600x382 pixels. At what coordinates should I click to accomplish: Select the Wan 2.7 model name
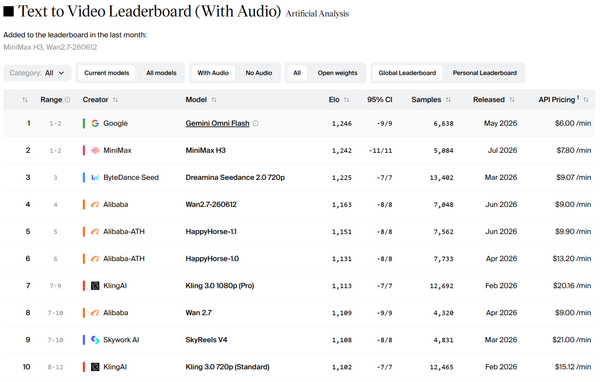(199, 313)
